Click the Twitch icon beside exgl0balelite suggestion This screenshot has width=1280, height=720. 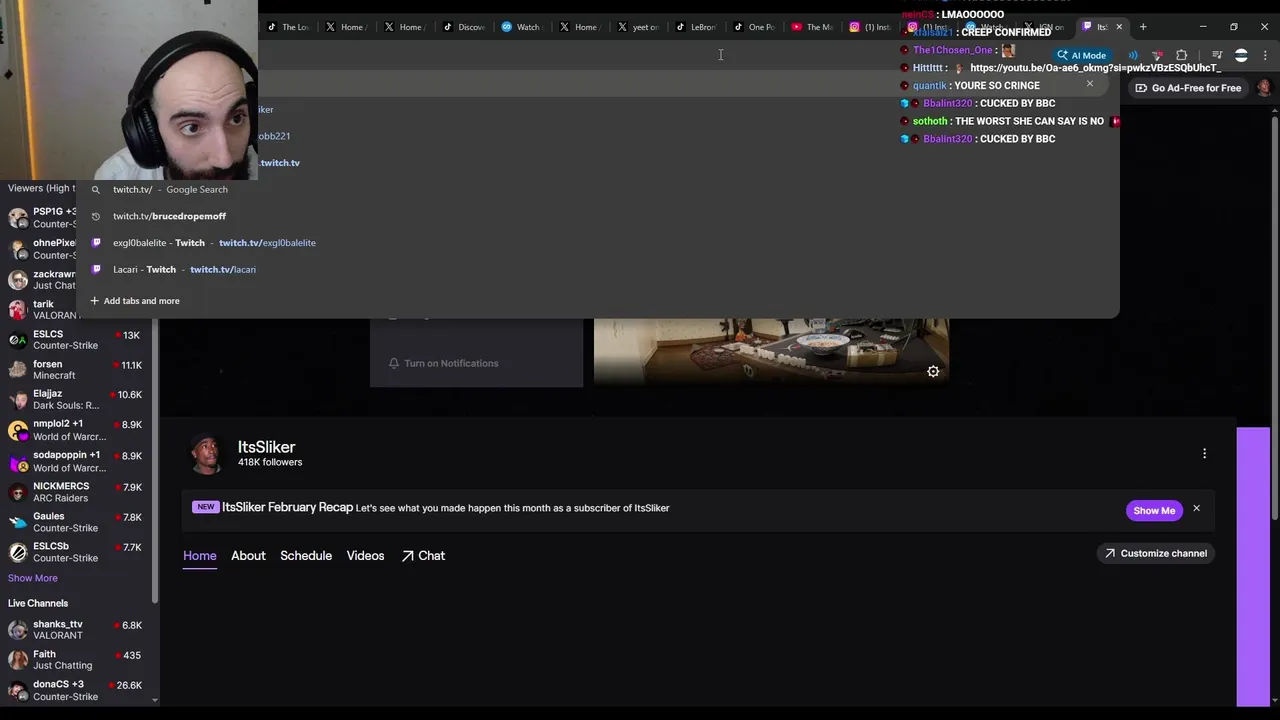click(x=96, y=243)
